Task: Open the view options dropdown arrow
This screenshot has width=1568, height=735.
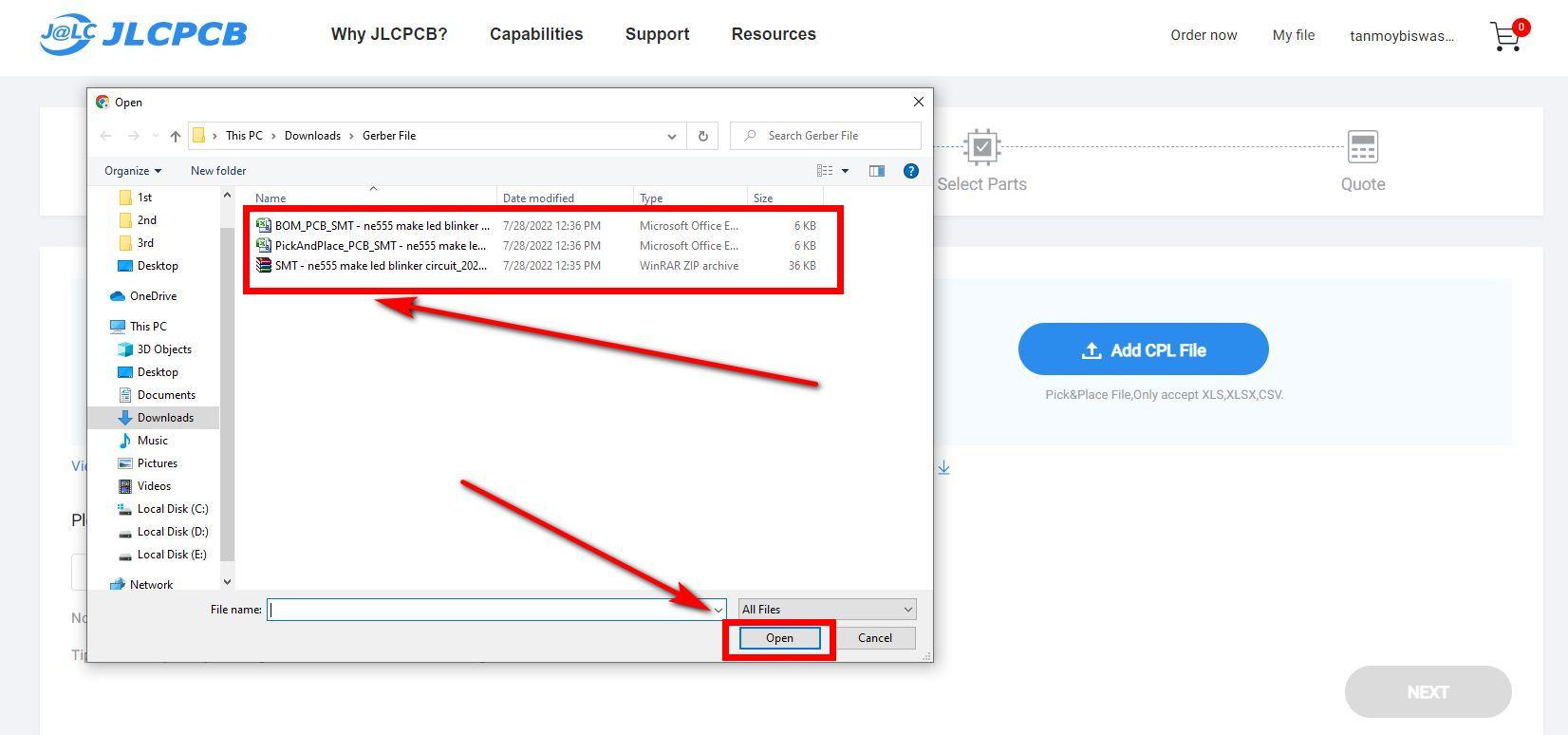Action: [x=845, y=171]
